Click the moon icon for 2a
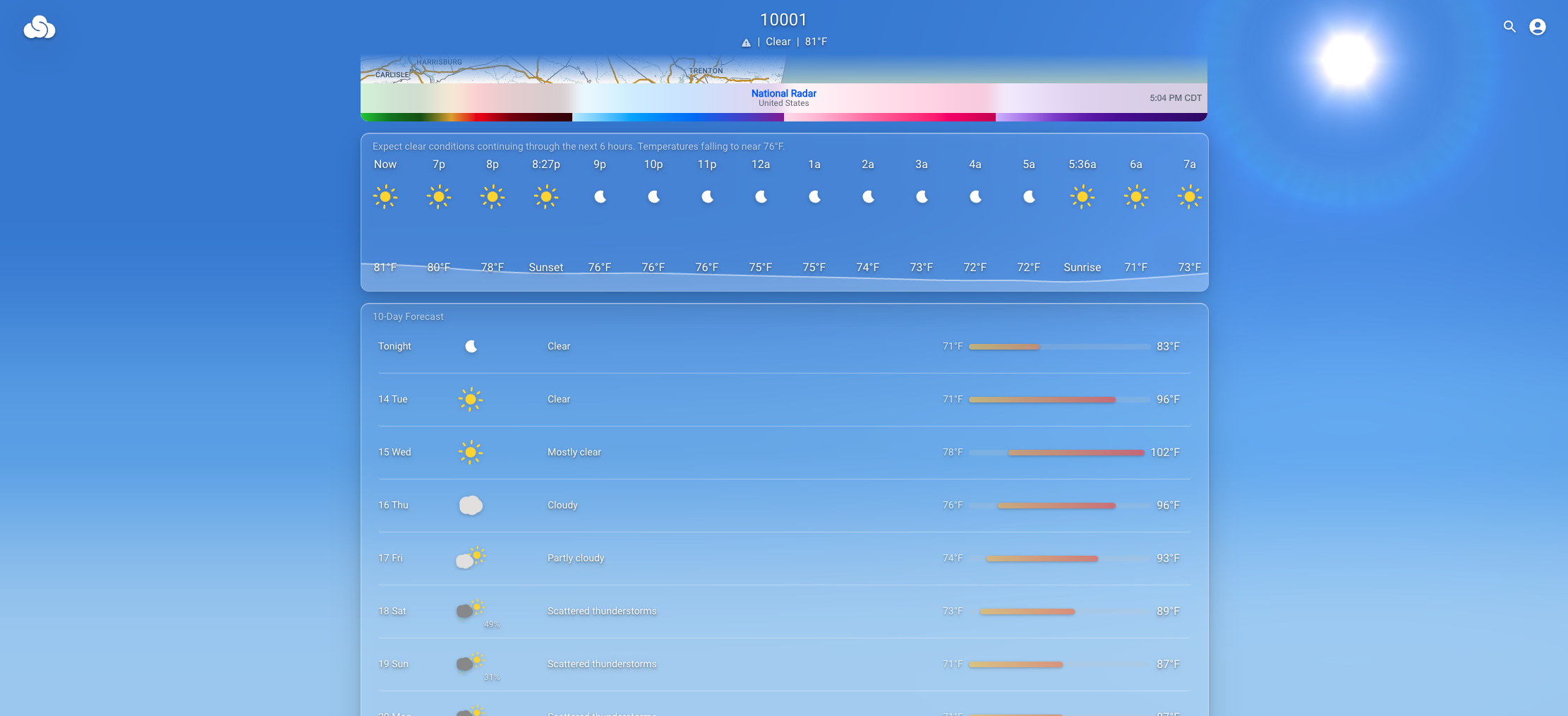The width and height of the screenshot is (1568, 716). [868, 197]
